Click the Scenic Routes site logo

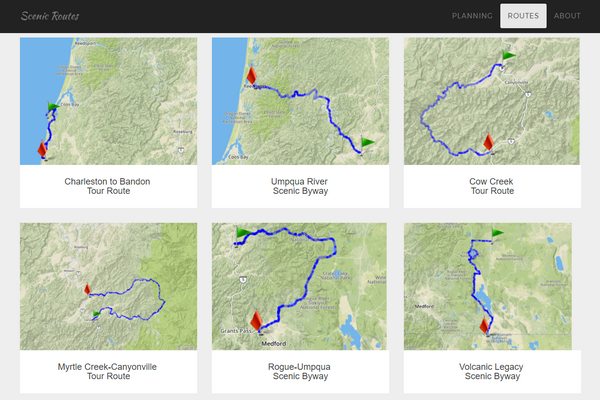tap(50, 16)
